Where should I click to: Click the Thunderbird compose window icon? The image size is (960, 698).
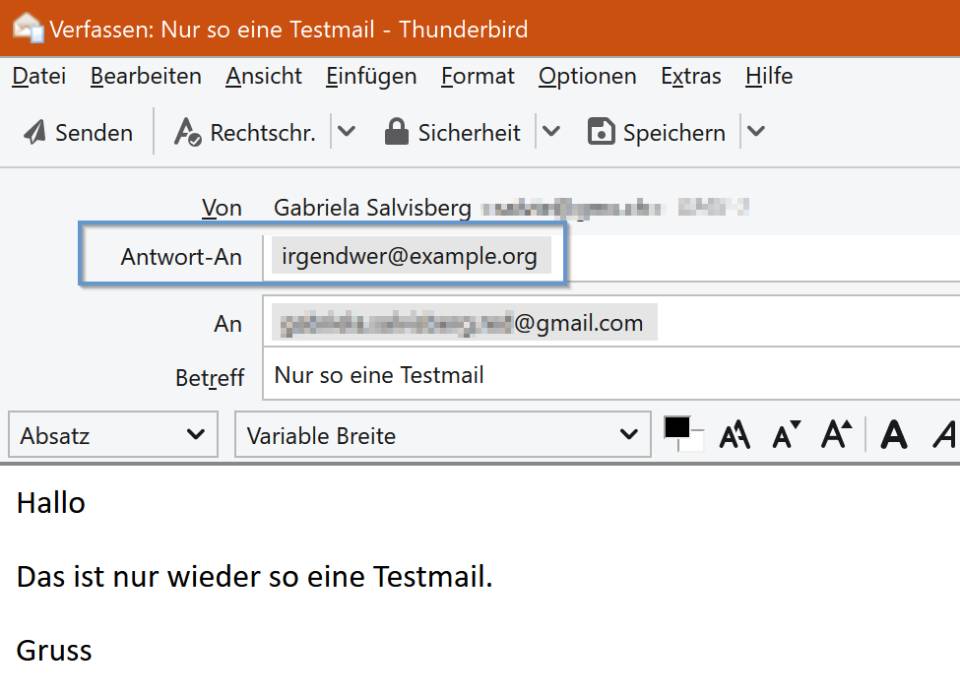point(28,28)
